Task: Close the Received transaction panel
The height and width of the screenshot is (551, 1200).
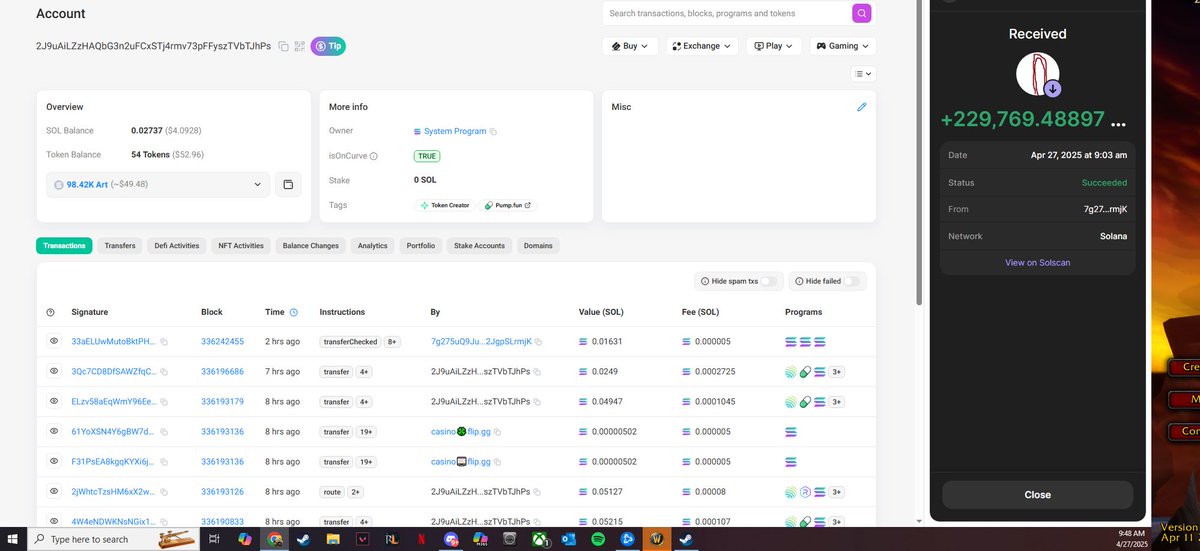Action: point(1037,495)
